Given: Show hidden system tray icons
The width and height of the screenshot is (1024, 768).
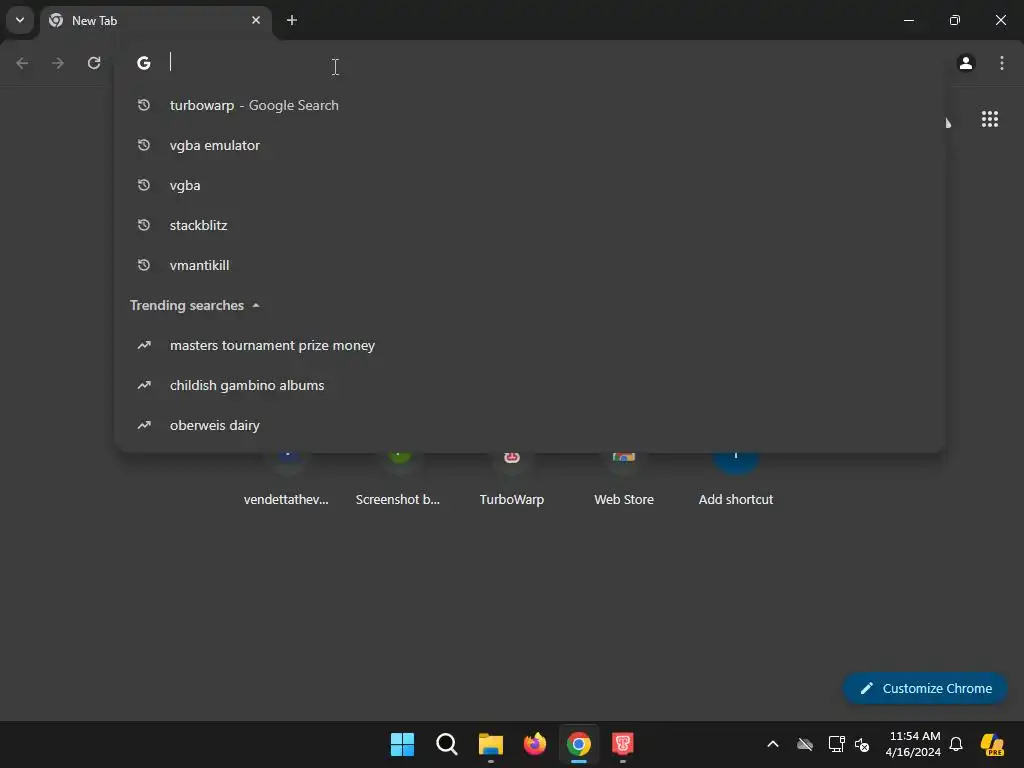Looking at the screenshot, I should point(773,744).
